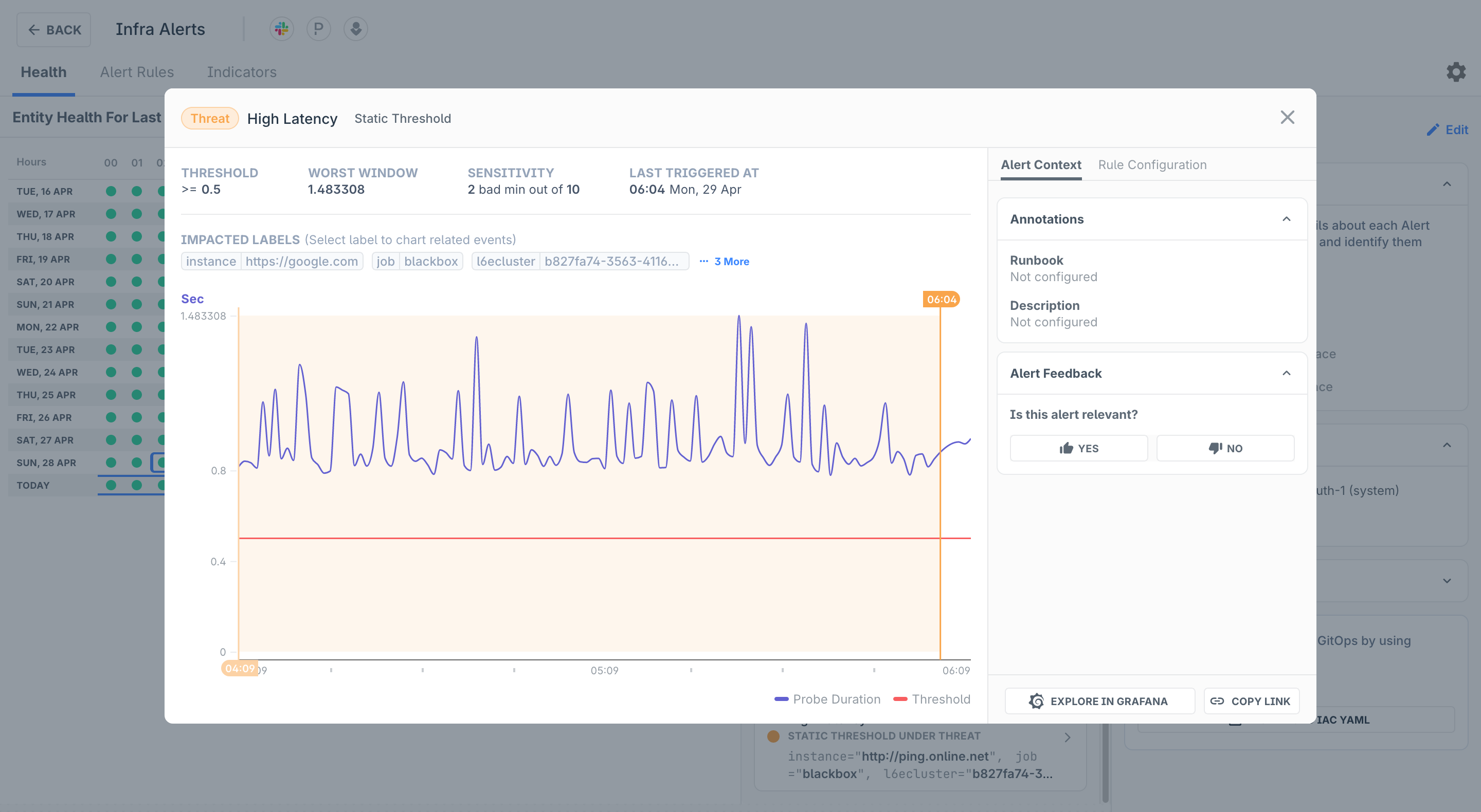Viewport: 1481px width, 812px height.
Task: Click the Slack integration icon
Action: coord(282,29)
